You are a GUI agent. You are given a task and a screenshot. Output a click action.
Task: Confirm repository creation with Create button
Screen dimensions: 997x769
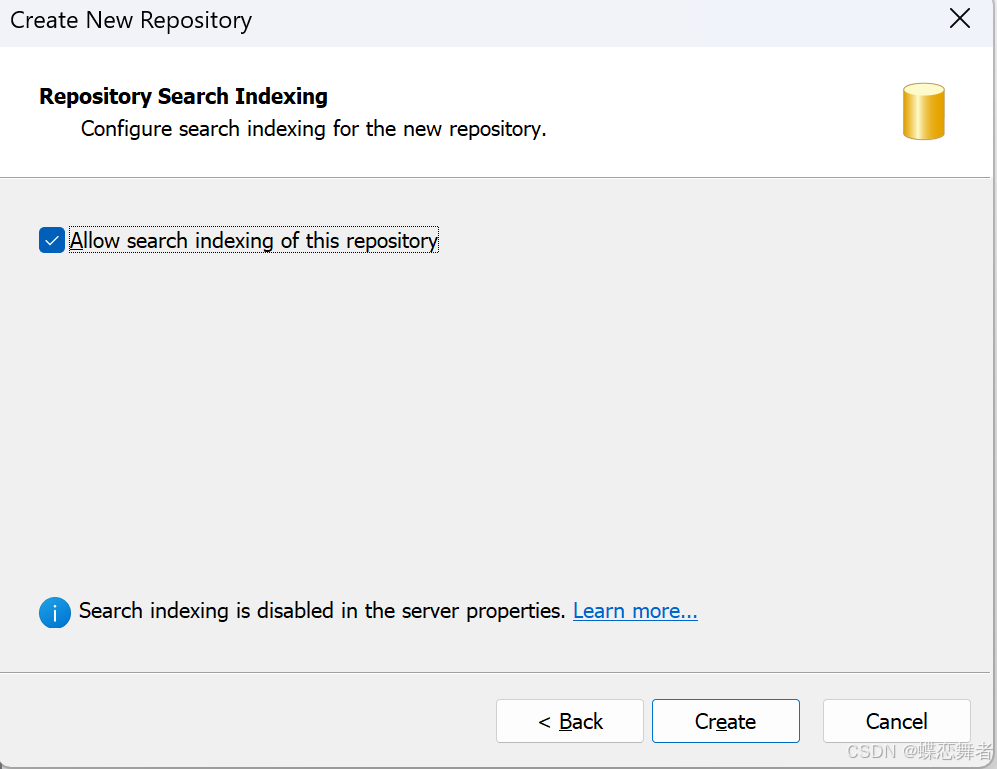click(x=725, y=721)
